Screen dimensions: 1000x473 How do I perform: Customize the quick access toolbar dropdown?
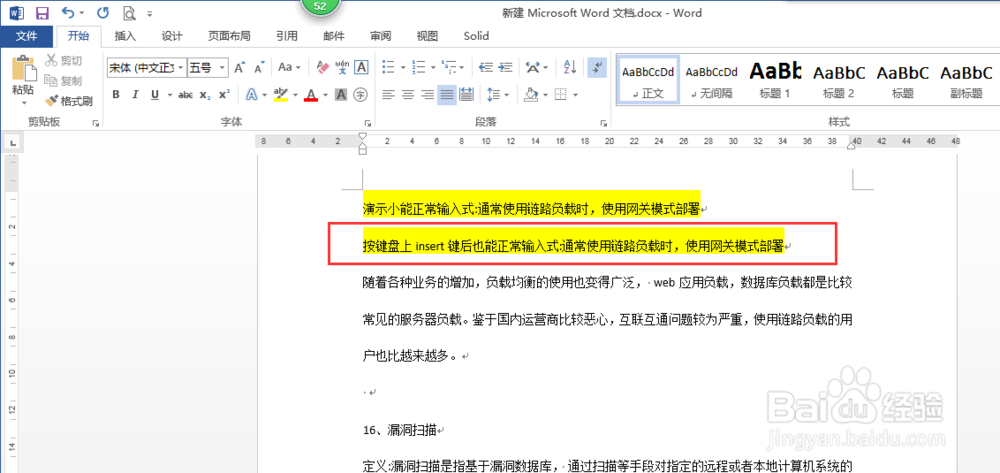coord(149,13)
